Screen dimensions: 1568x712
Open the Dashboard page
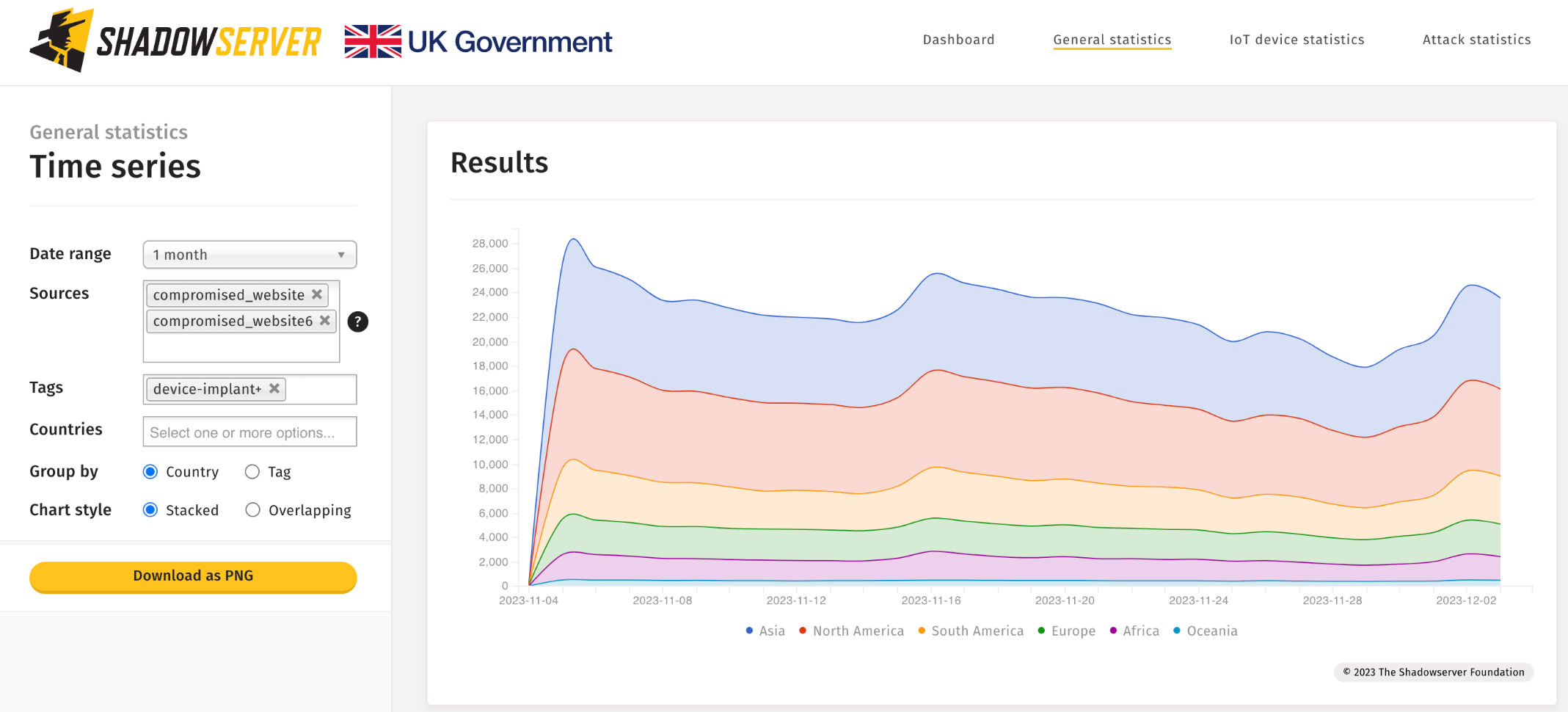pos(958,40)
